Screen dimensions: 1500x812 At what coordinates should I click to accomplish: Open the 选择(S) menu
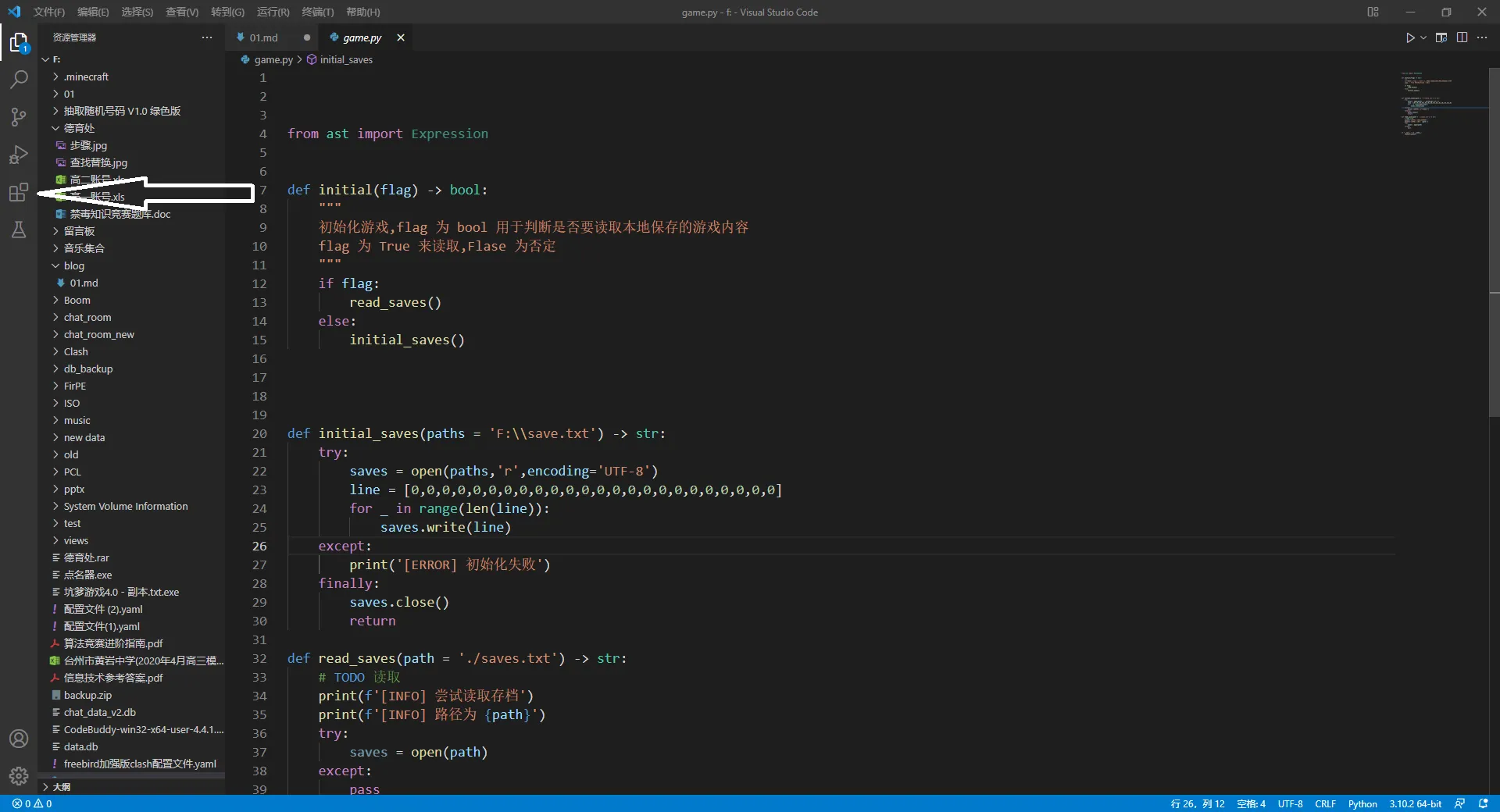point(137,12)
